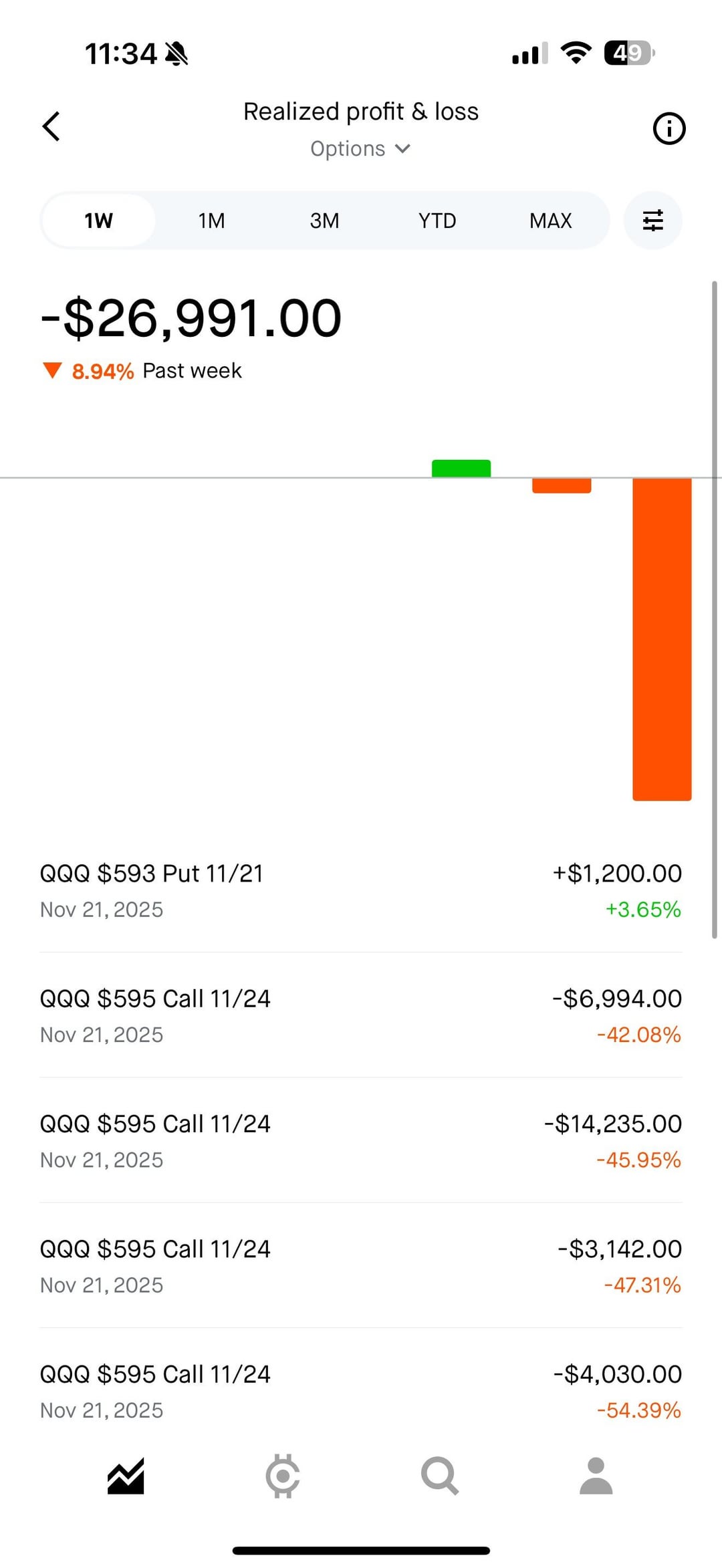Open the info circle icon

point(669,128)
